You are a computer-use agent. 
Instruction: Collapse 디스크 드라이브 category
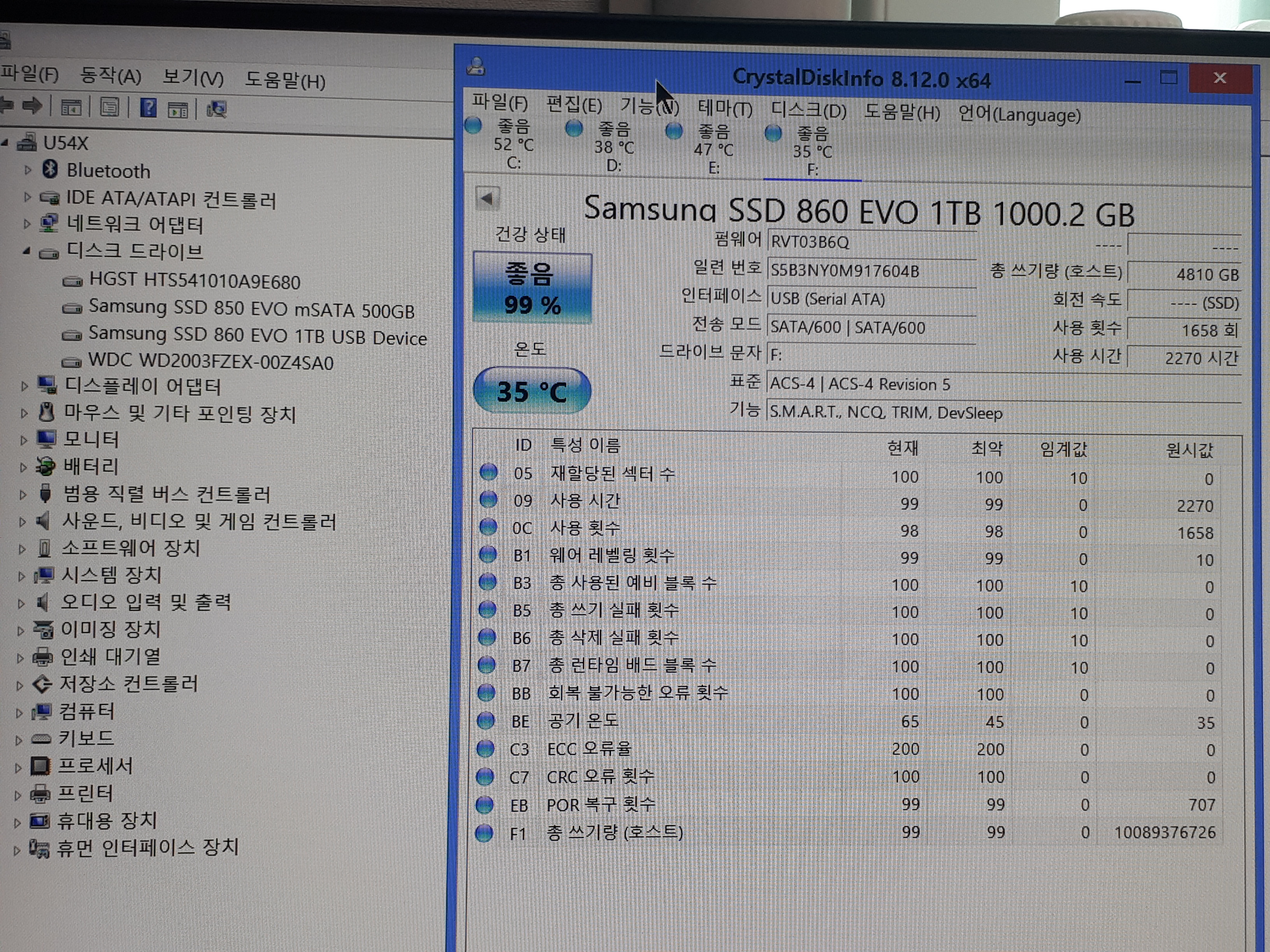coord(26,251)
